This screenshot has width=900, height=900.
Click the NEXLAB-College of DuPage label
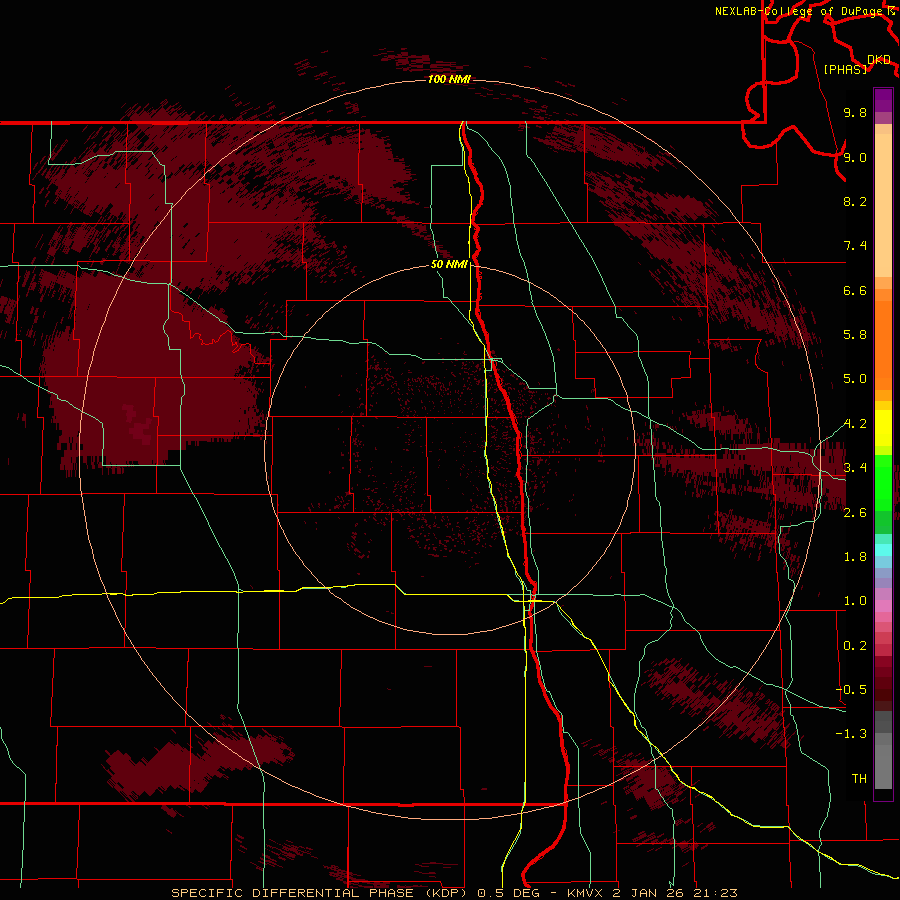click(800, 11)
